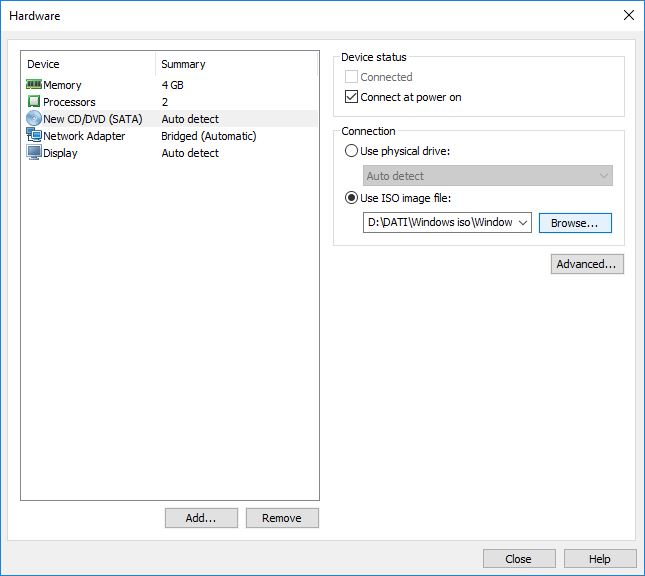
Task: Select the Memory device row label
Action: 62,85
